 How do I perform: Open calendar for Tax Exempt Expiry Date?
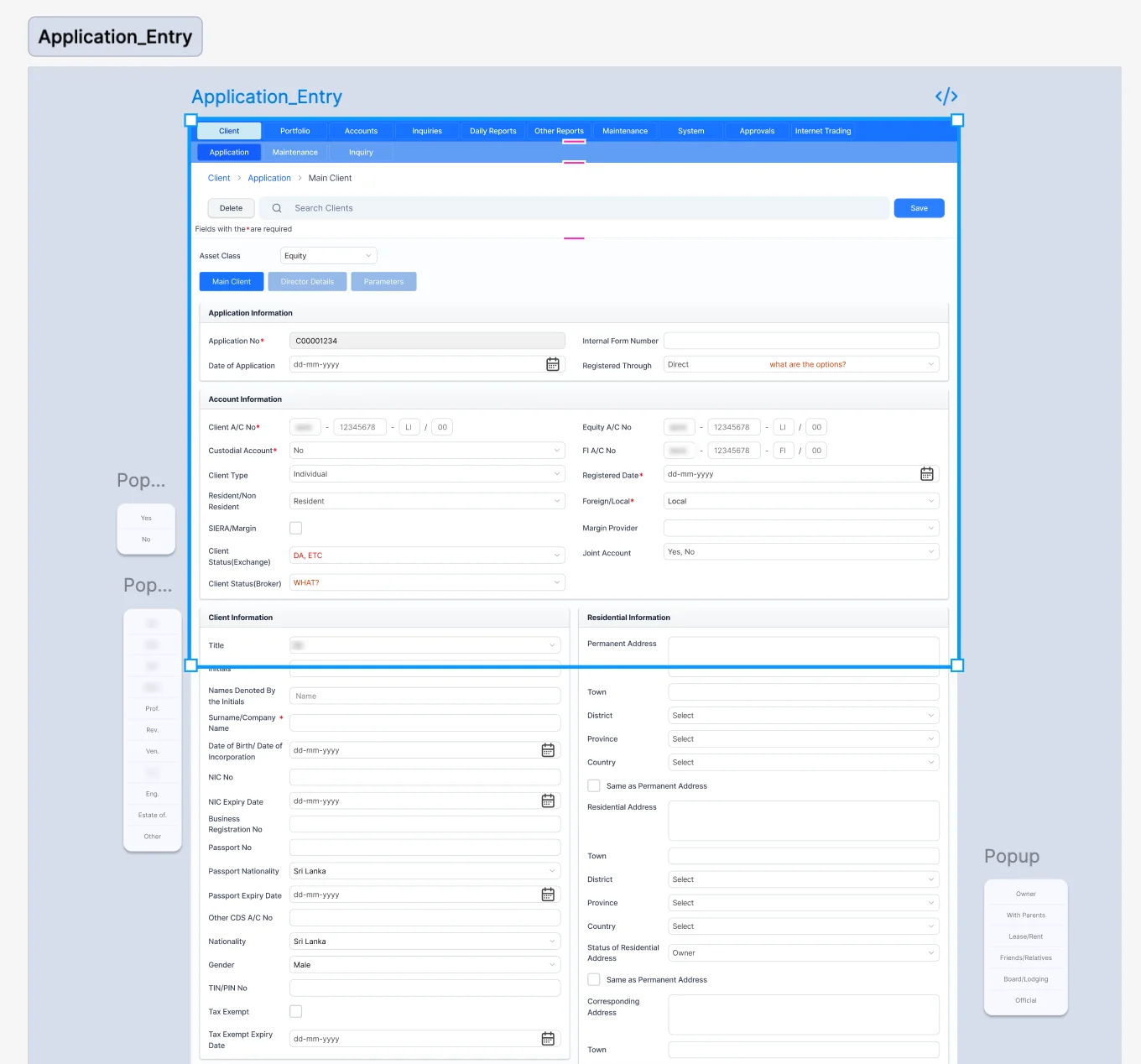(548, 1039)
